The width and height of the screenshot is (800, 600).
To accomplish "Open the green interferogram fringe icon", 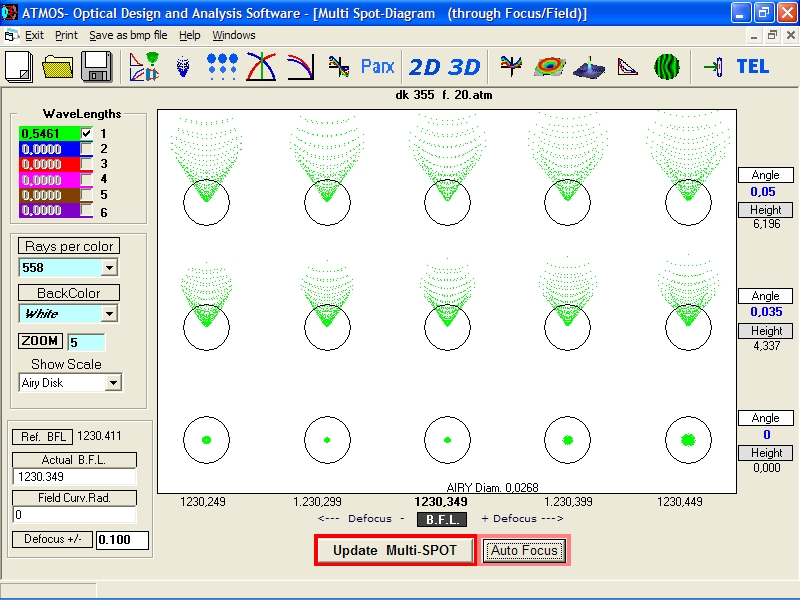I will (667, 67).
